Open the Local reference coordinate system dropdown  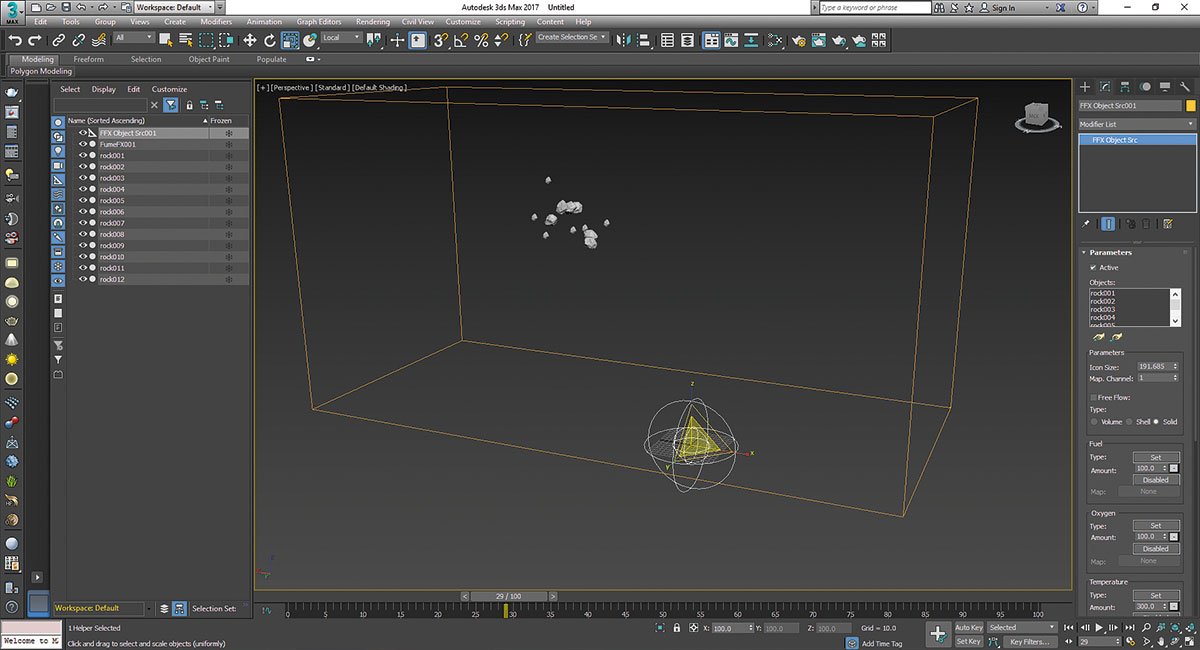click(x=341, y=38)
